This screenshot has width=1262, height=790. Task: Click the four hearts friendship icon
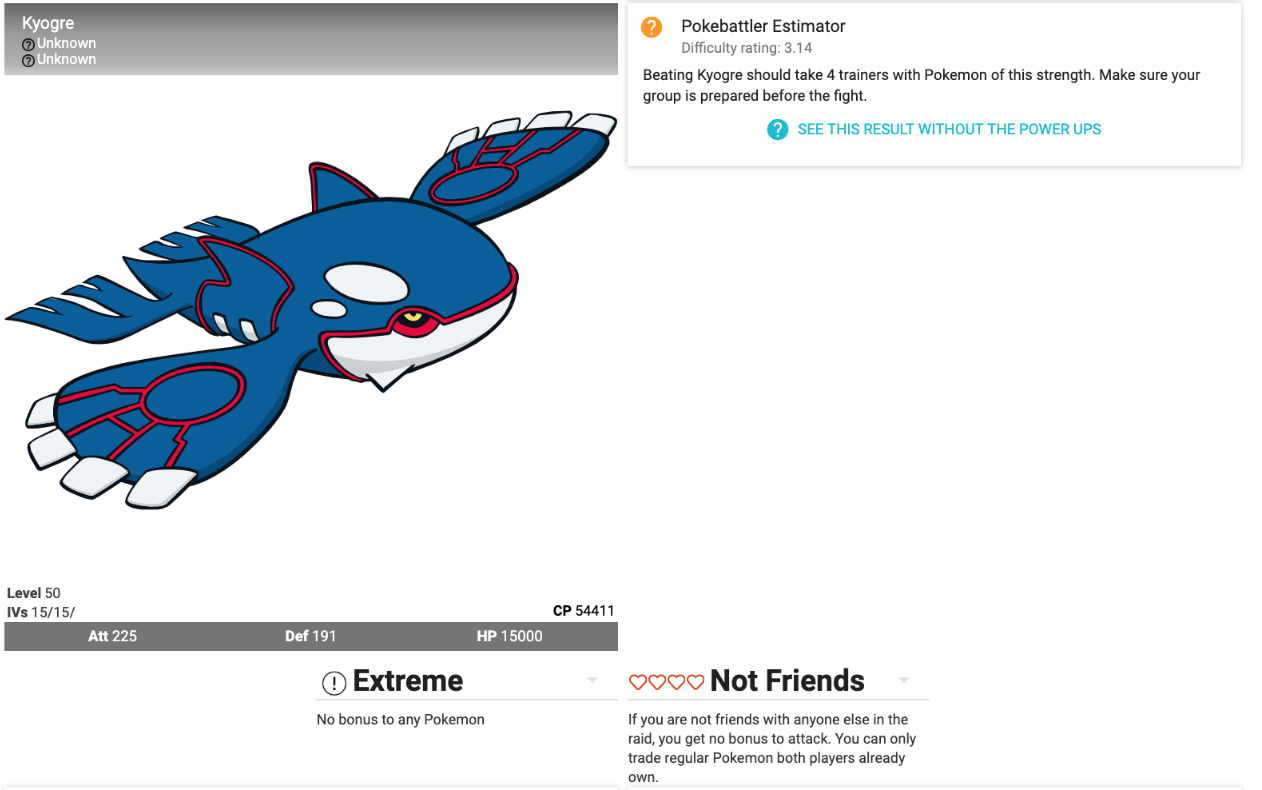click(x=666, y=682)
